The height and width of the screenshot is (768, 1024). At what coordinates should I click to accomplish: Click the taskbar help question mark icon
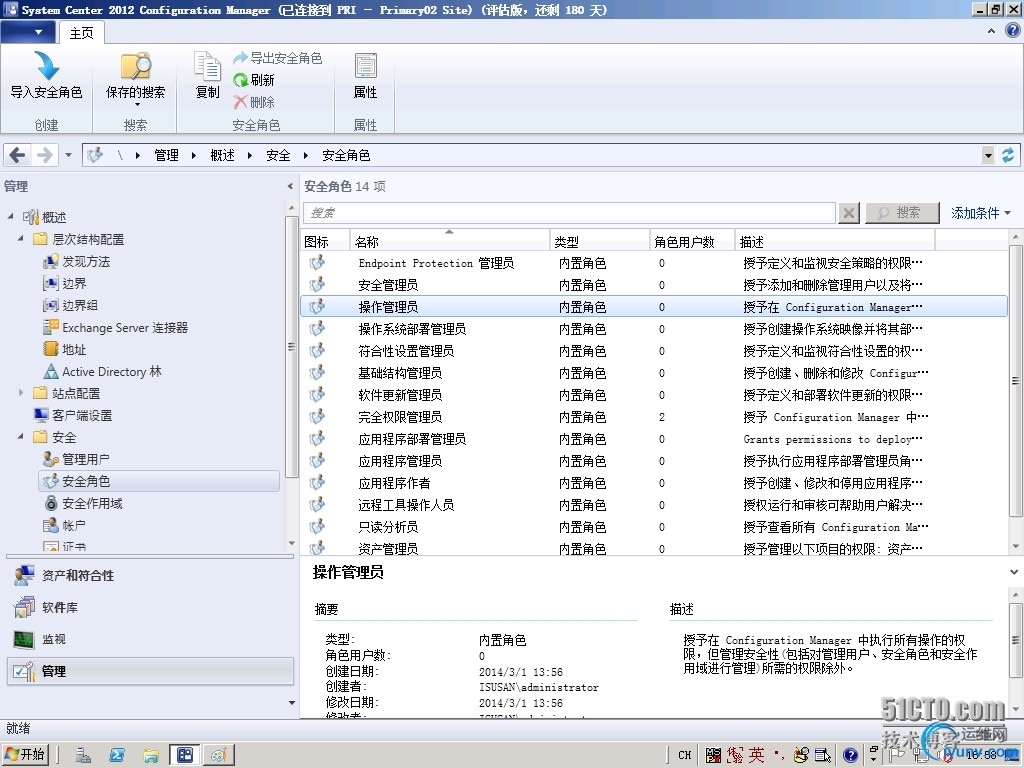tap(850, 756)
